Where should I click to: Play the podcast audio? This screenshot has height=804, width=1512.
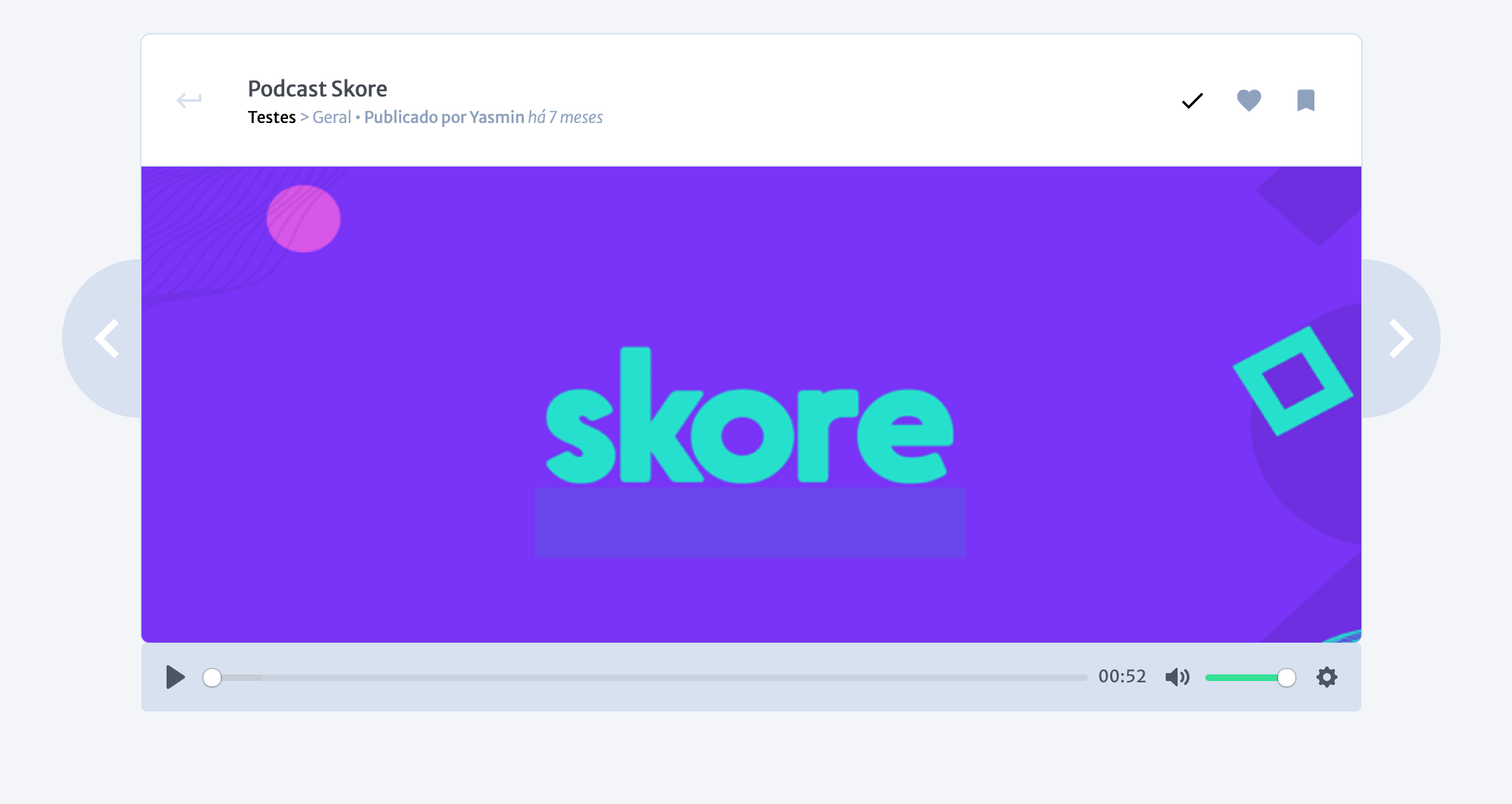click(175, 677)
